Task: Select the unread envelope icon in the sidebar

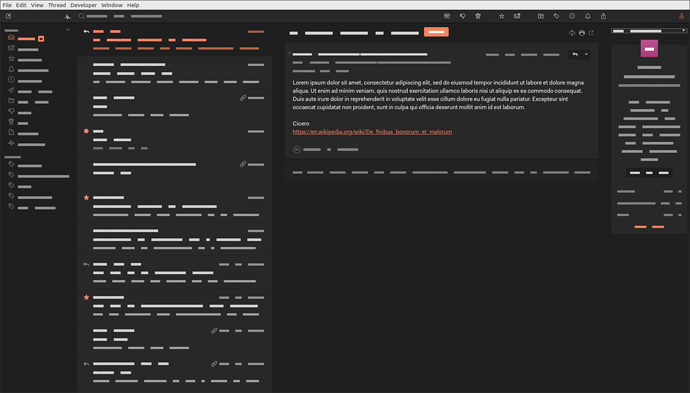Action: point(11,48)
